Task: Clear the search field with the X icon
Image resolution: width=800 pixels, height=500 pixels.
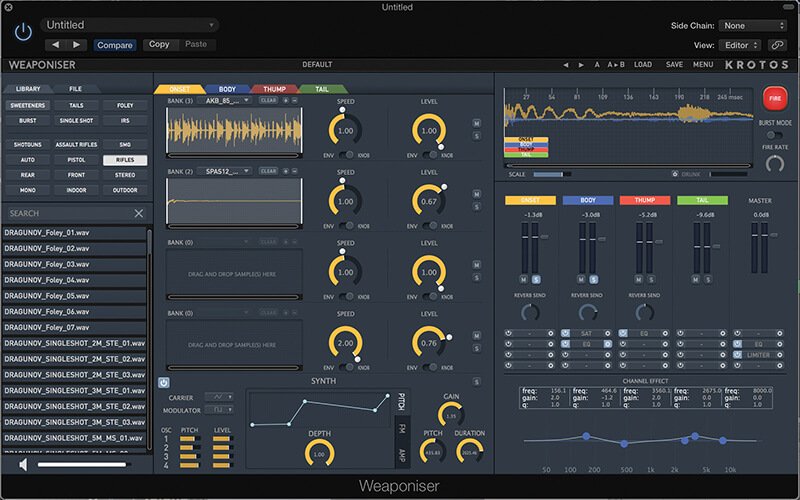Action: (x=139, y=213)
